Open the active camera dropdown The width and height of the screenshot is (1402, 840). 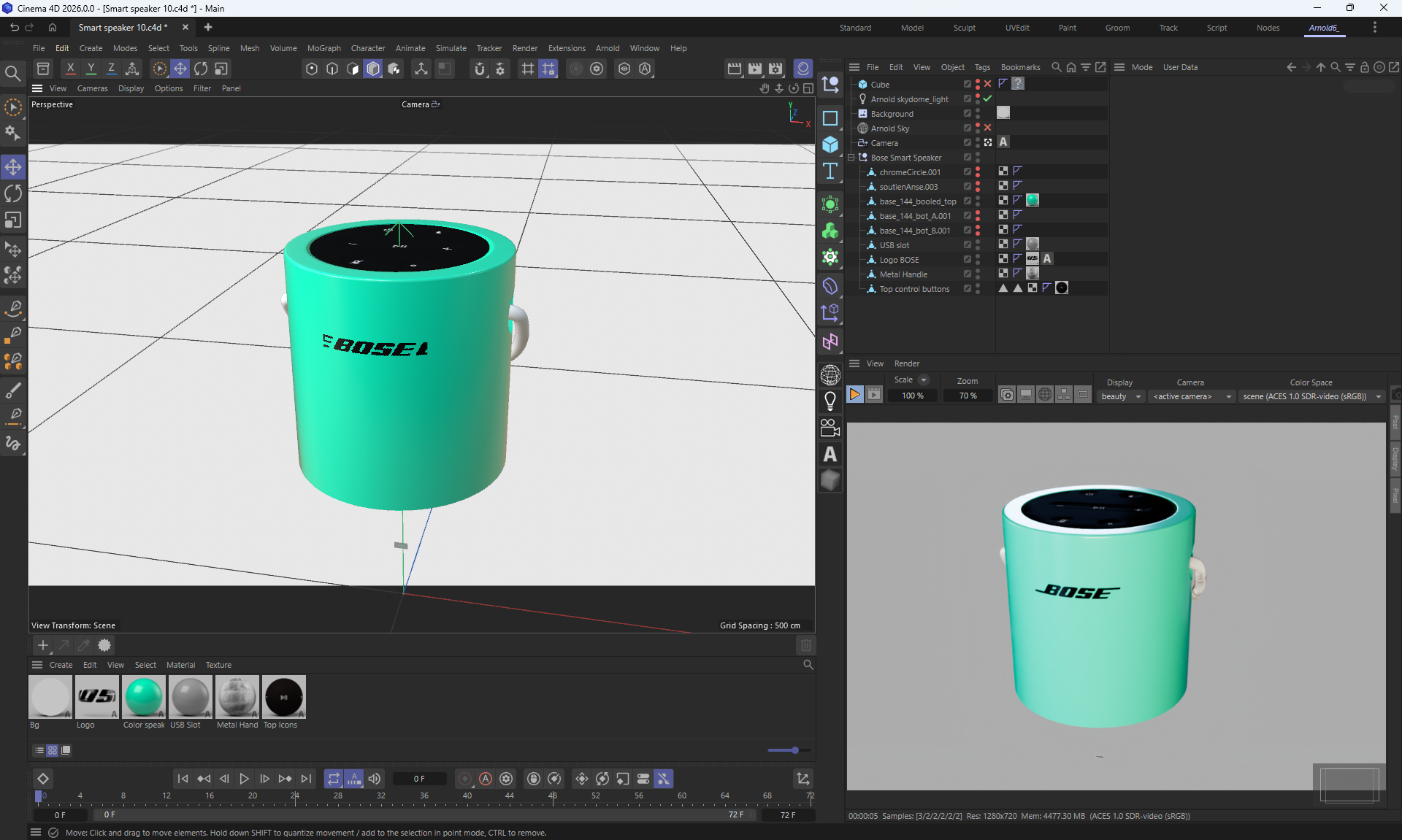pos(1192,396)
